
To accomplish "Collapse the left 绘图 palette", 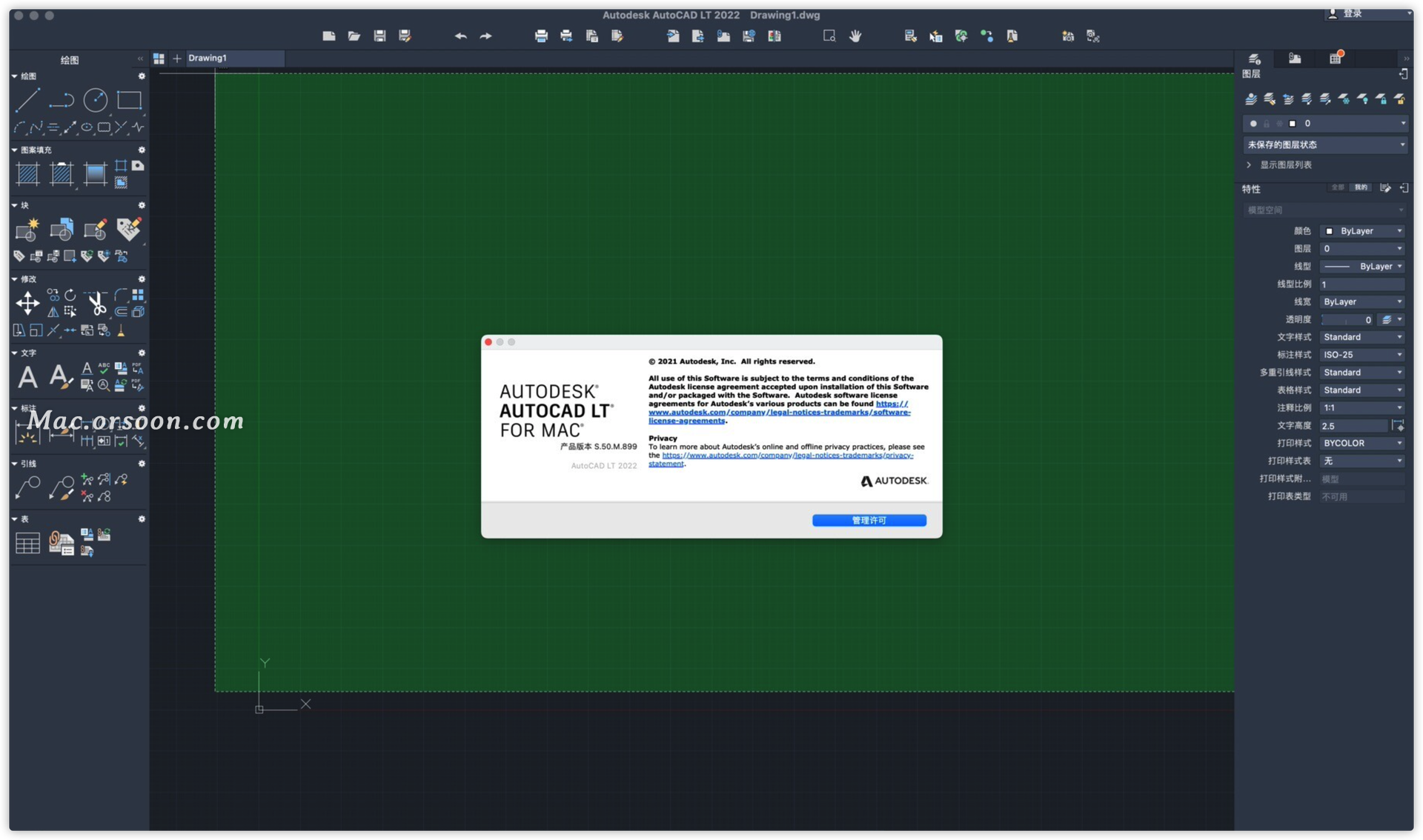I will point(140,59).
